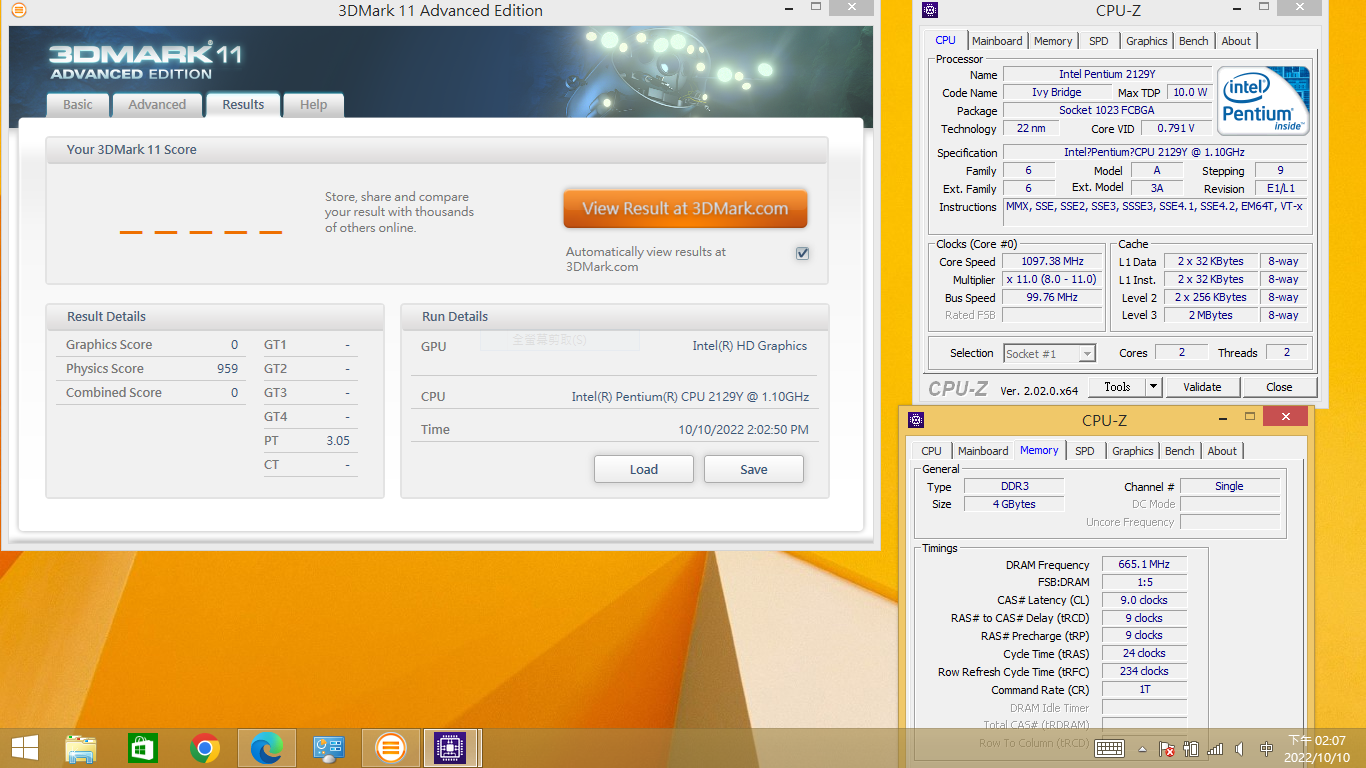This screenshot has width=1366, height=768.
Task: Open Mainboard tab in top CPU-Z window
Action: pyautogui.click(x=997, y=41)
